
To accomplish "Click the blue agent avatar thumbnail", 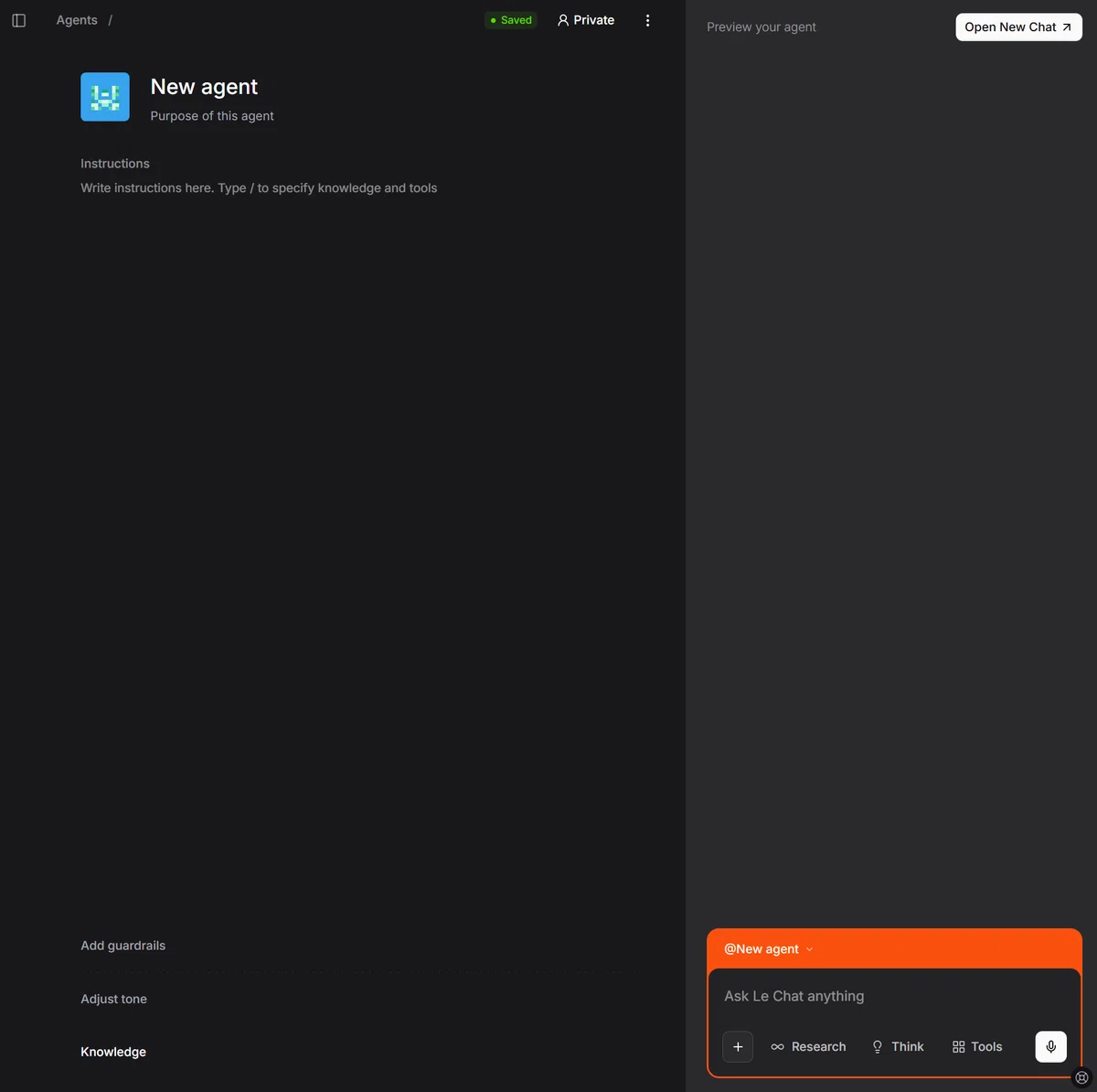I will [105, 97].
